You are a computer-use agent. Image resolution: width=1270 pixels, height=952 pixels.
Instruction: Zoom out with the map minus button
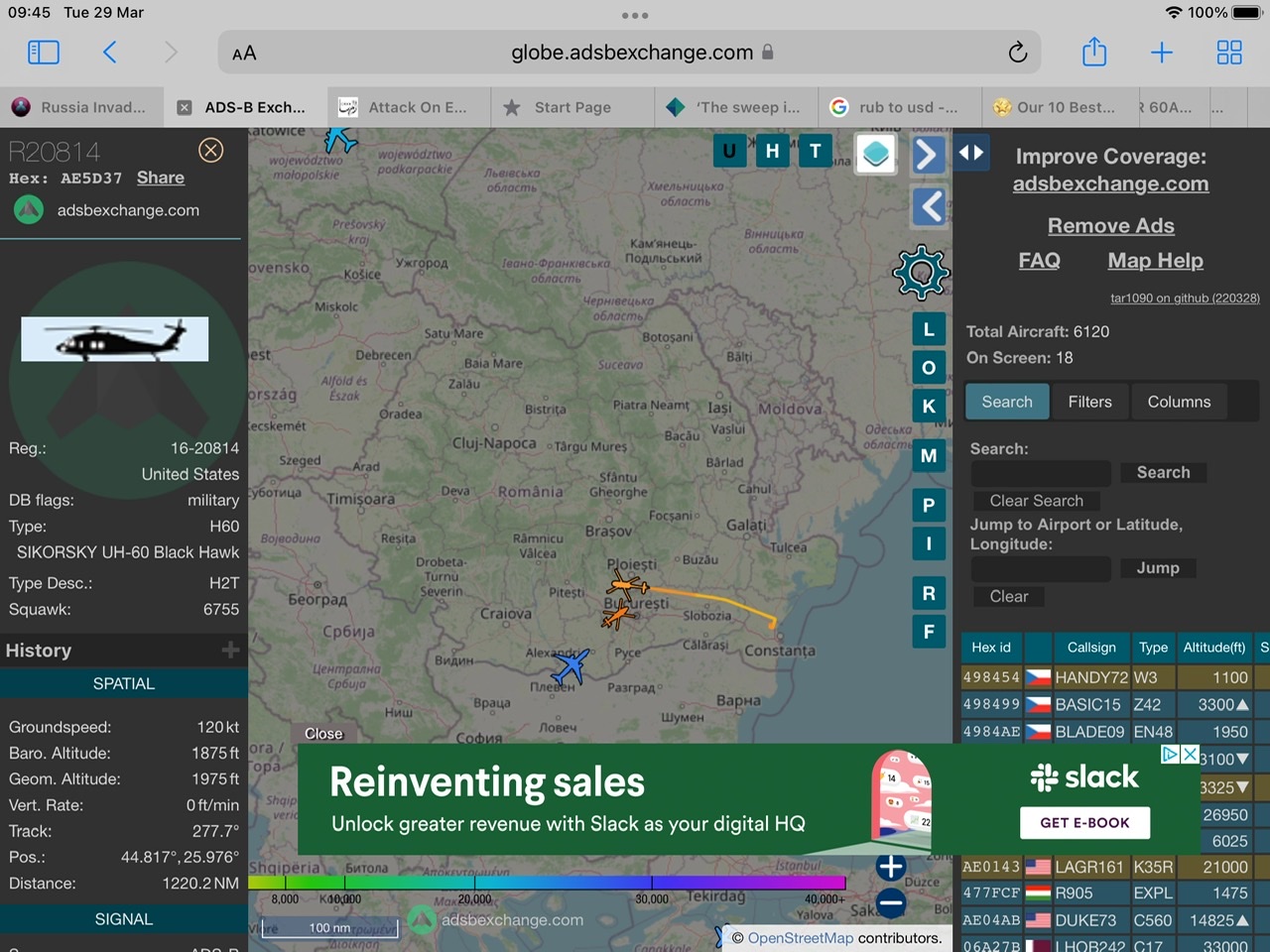(x=891, y=902)
